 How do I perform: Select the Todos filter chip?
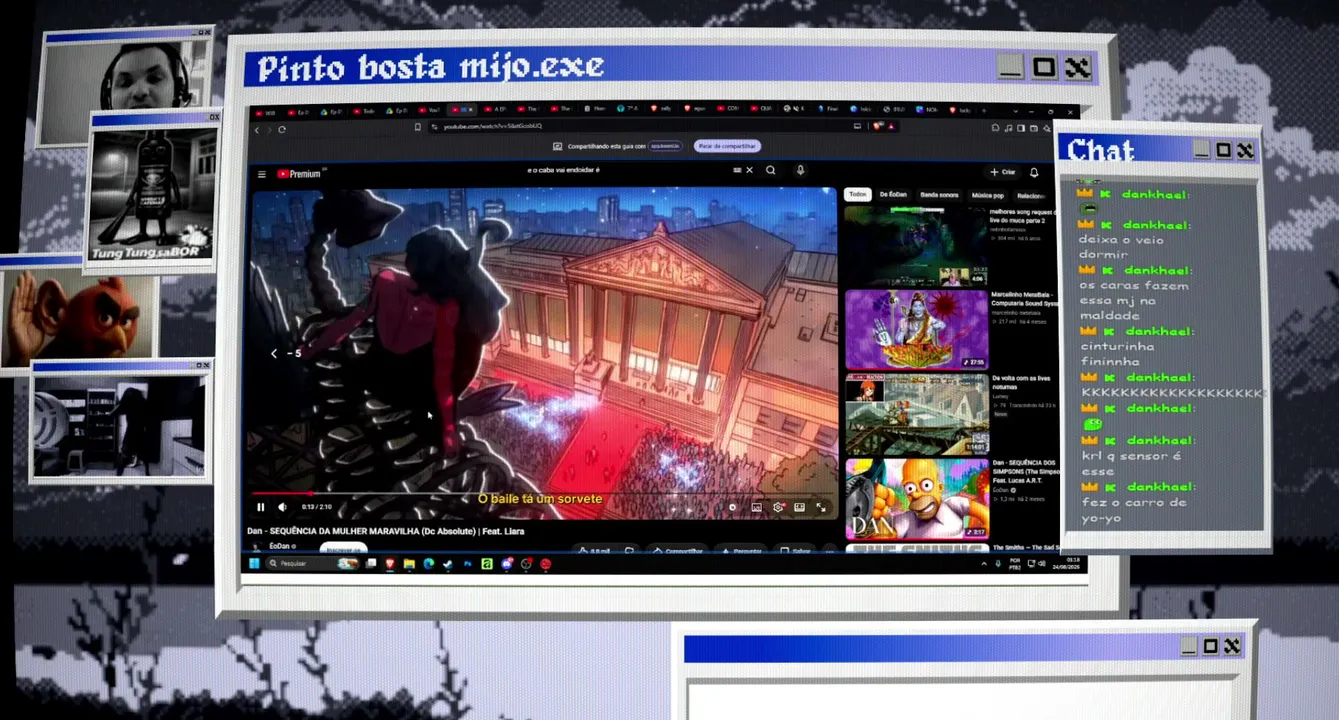click(x=858, y=194)
